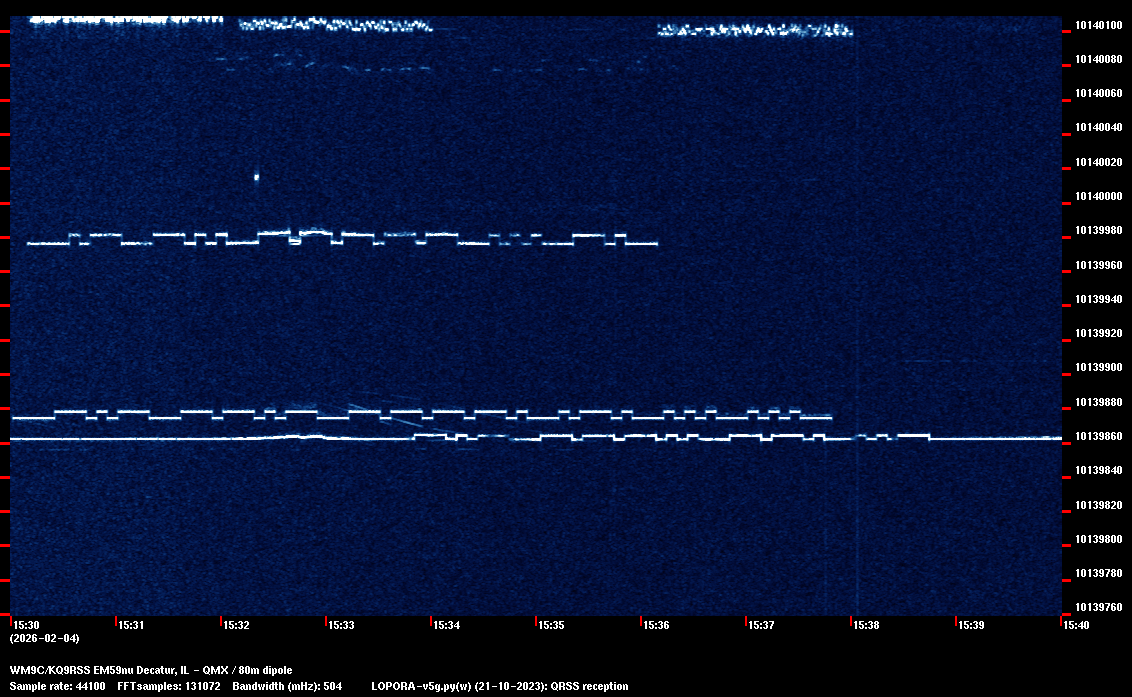This screenshot has width=1132, height=697.
Task: Click the 10140000 frequency scale label
Action: tap(1097, 196)
